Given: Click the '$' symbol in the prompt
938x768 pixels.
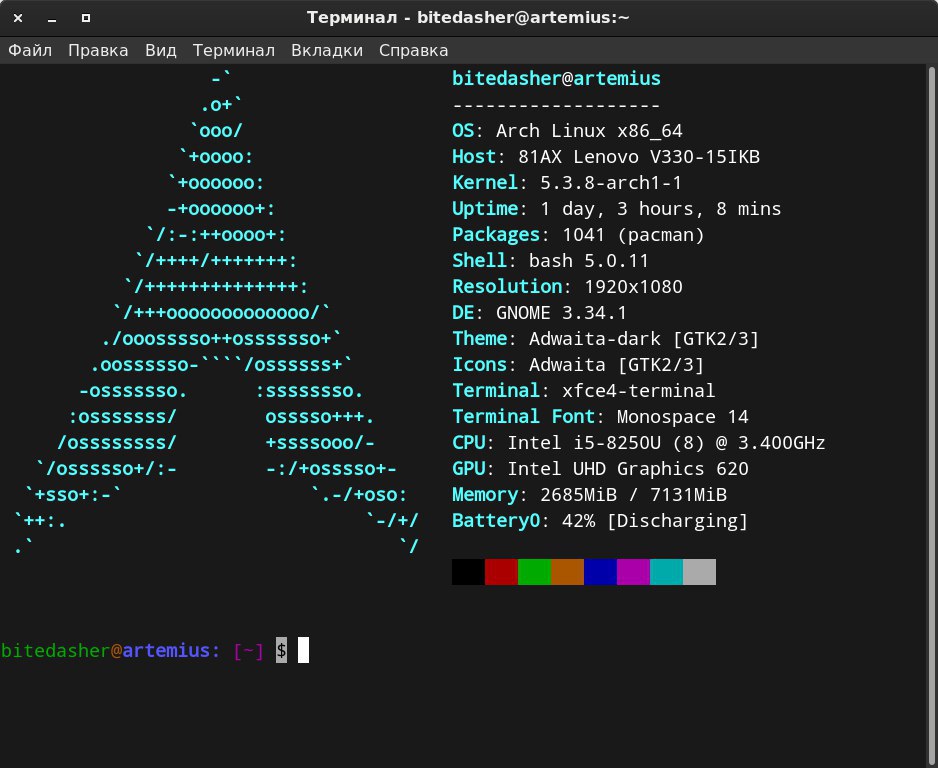Looking at the screenshot, I should [x=281, y=650].
